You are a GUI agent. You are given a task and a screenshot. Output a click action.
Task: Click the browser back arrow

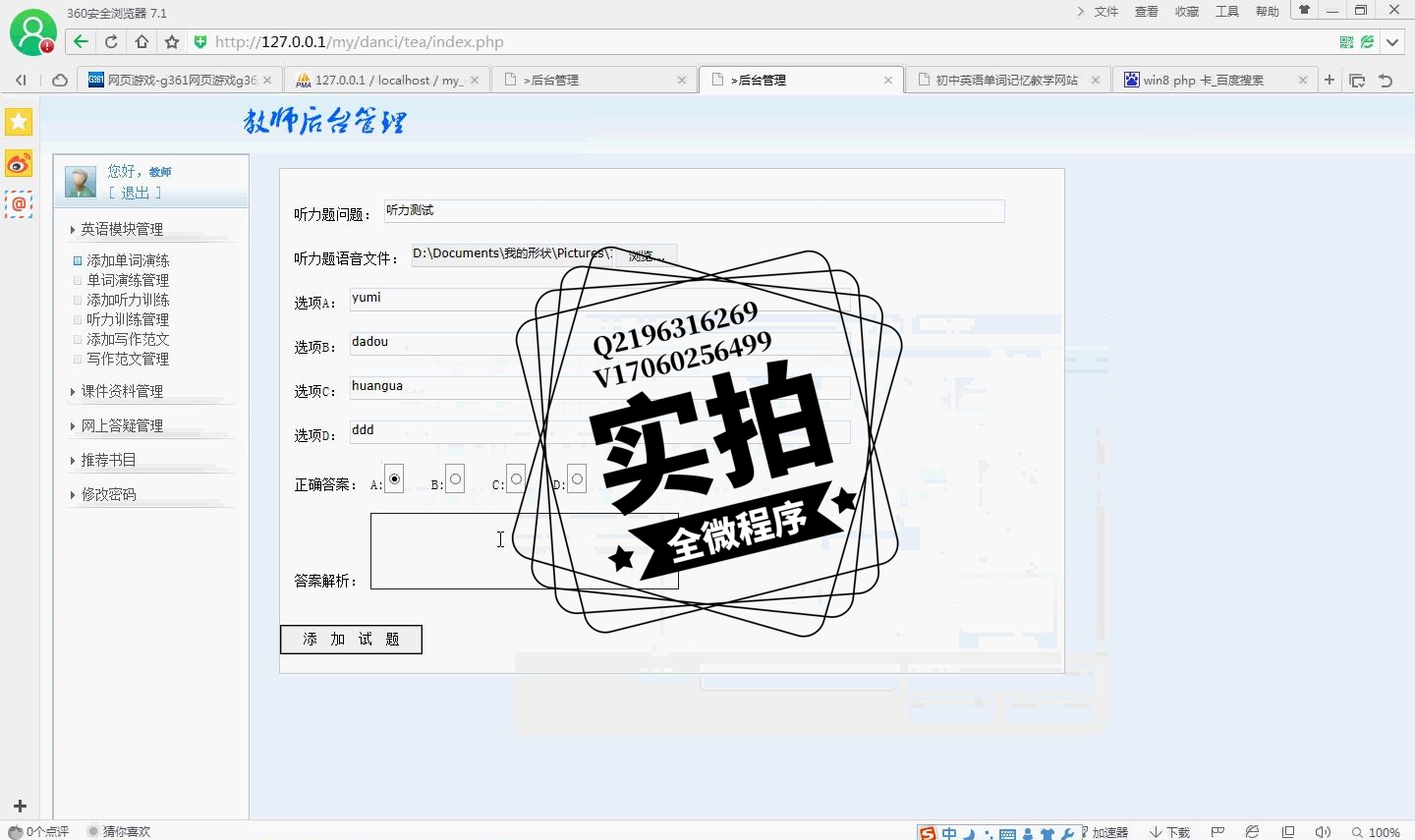coord(81,41)
